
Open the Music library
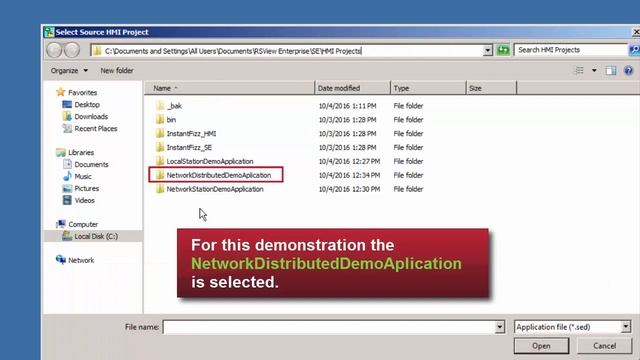tap(77, 176)
